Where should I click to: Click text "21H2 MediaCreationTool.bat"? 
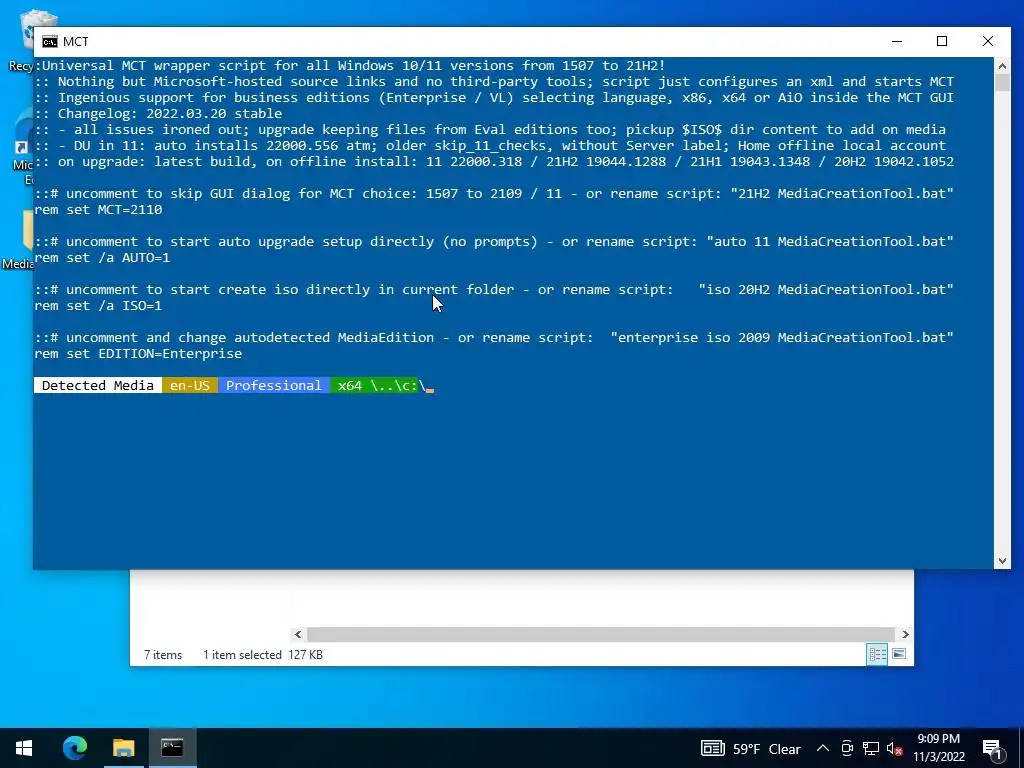[x=842, y=193]
